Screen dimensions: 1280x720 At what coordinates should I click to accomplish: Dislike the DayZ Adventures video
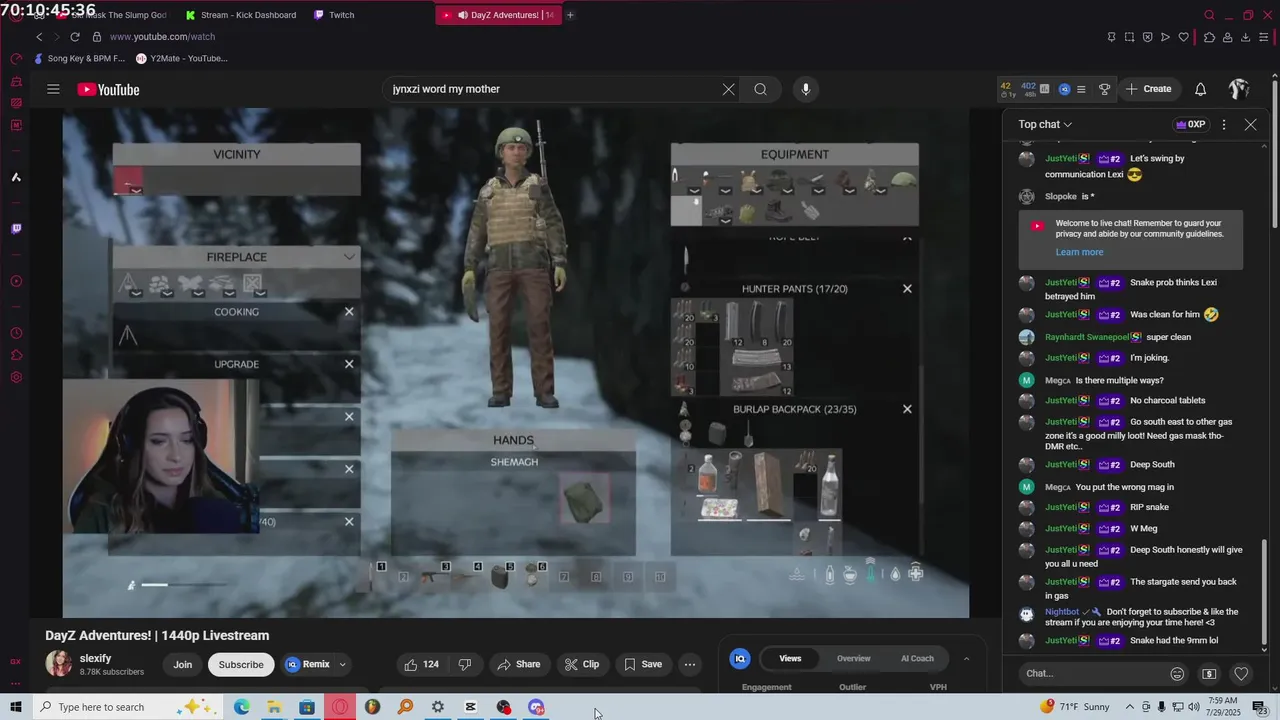[x=464, y=664]
